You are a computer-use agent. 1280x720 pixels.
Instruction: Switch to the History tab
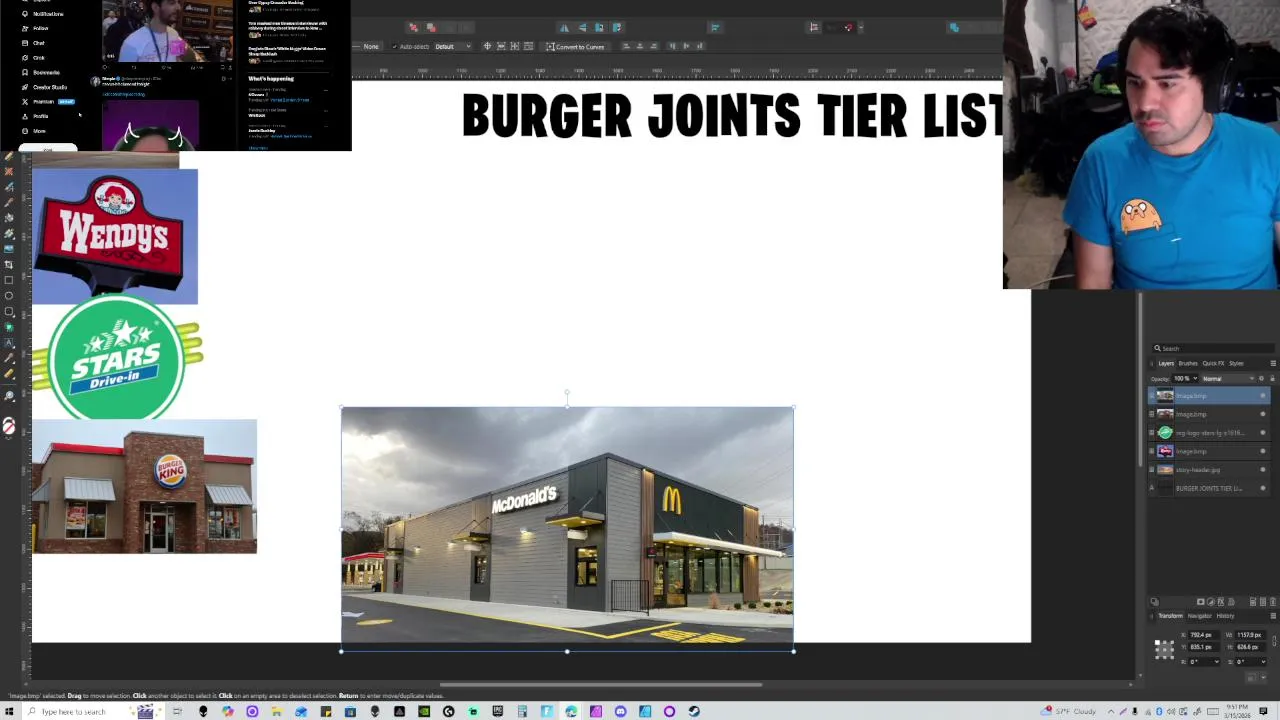(x=1225, y=616)
